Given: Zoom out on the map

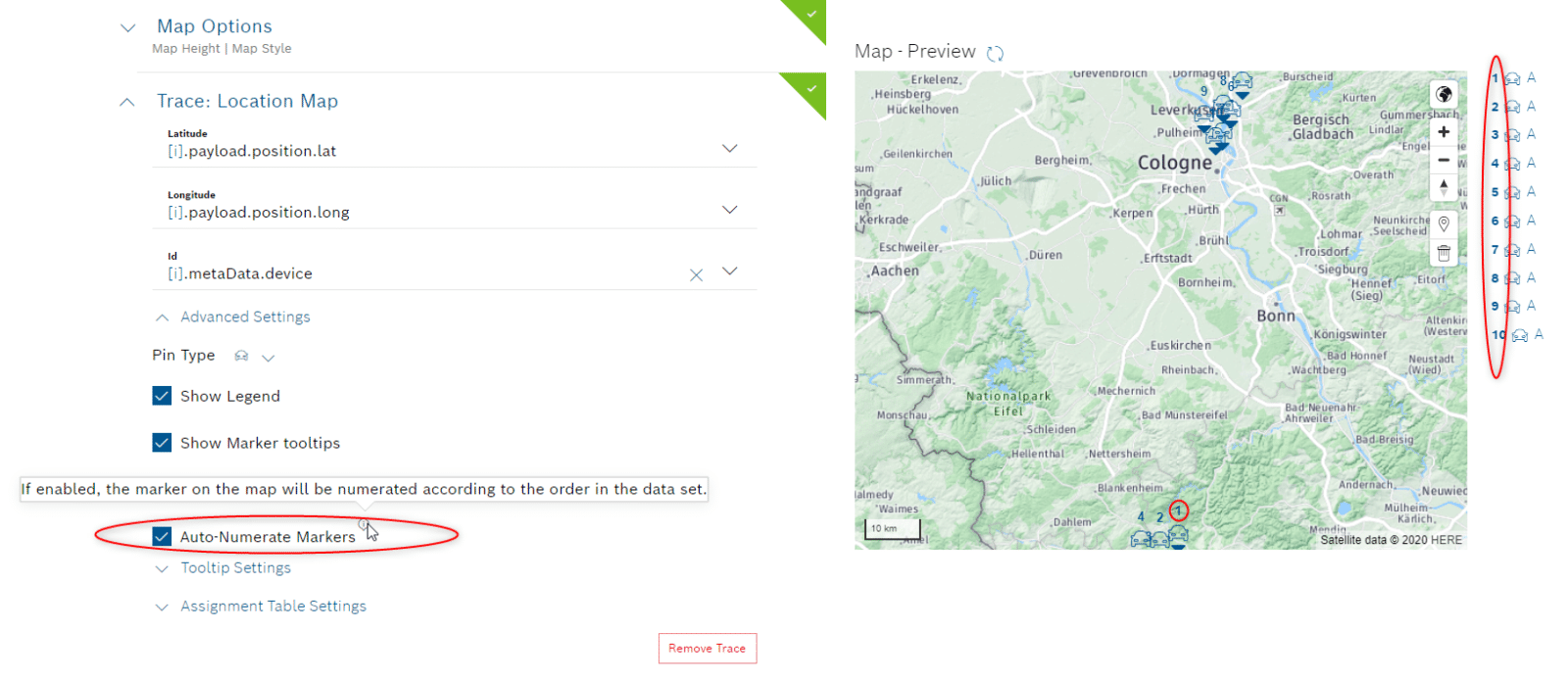Looking at the screenshot, I should click(x=1443, y=160).
